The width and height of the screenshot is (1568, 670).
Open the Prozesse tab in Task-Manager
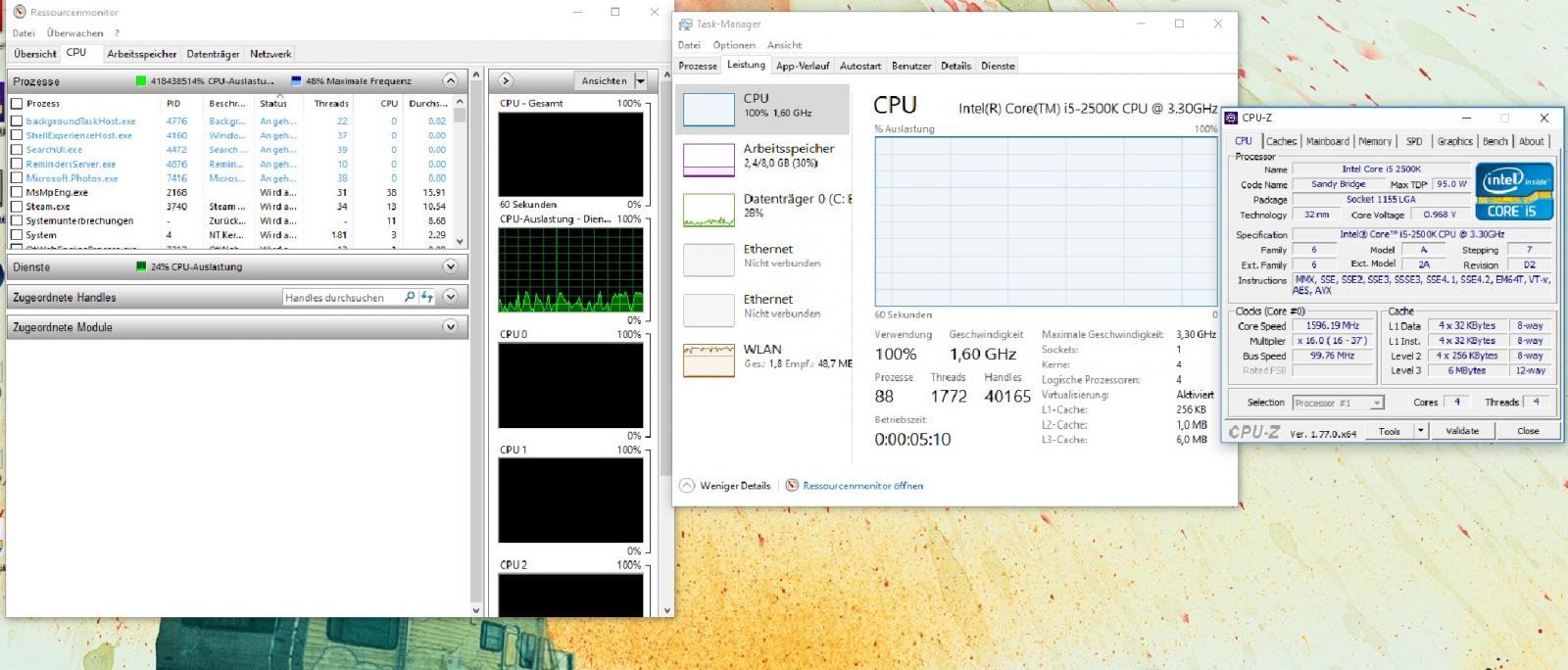[x=698, y=66]
